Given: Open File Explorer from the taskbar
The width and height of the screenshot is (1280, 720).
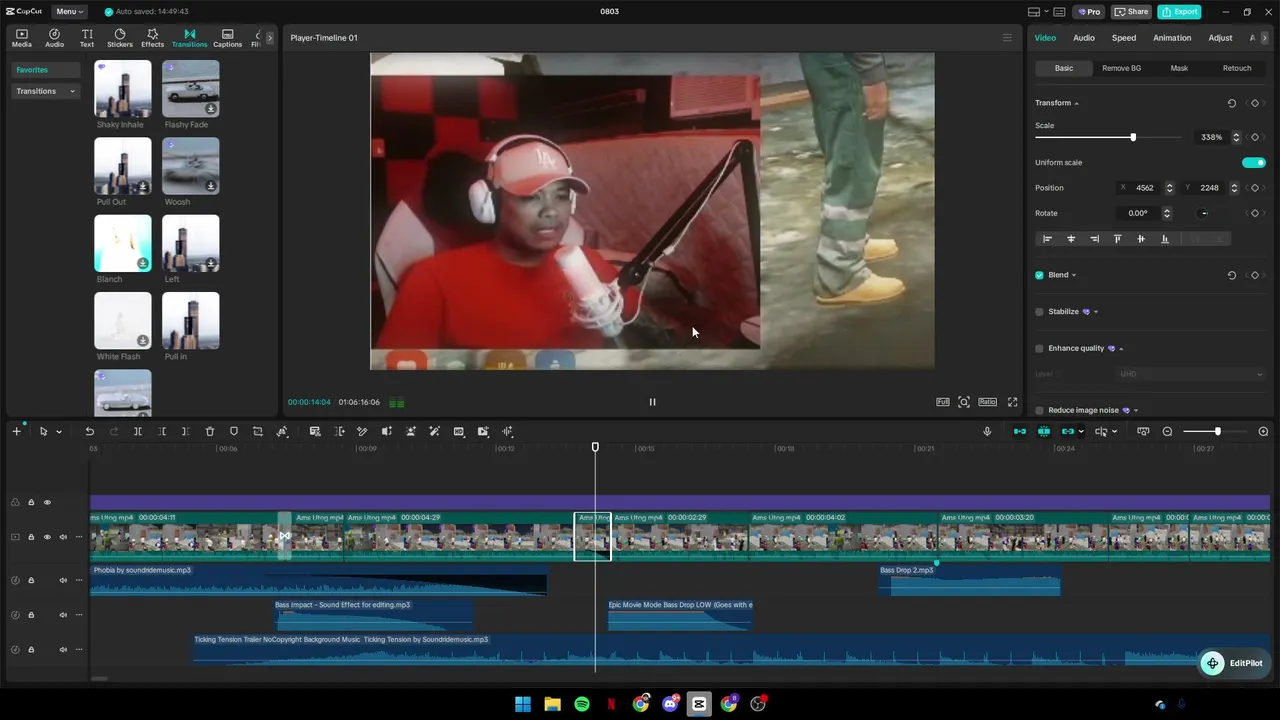Looking at the screenshot, I should tap(552, 704).
